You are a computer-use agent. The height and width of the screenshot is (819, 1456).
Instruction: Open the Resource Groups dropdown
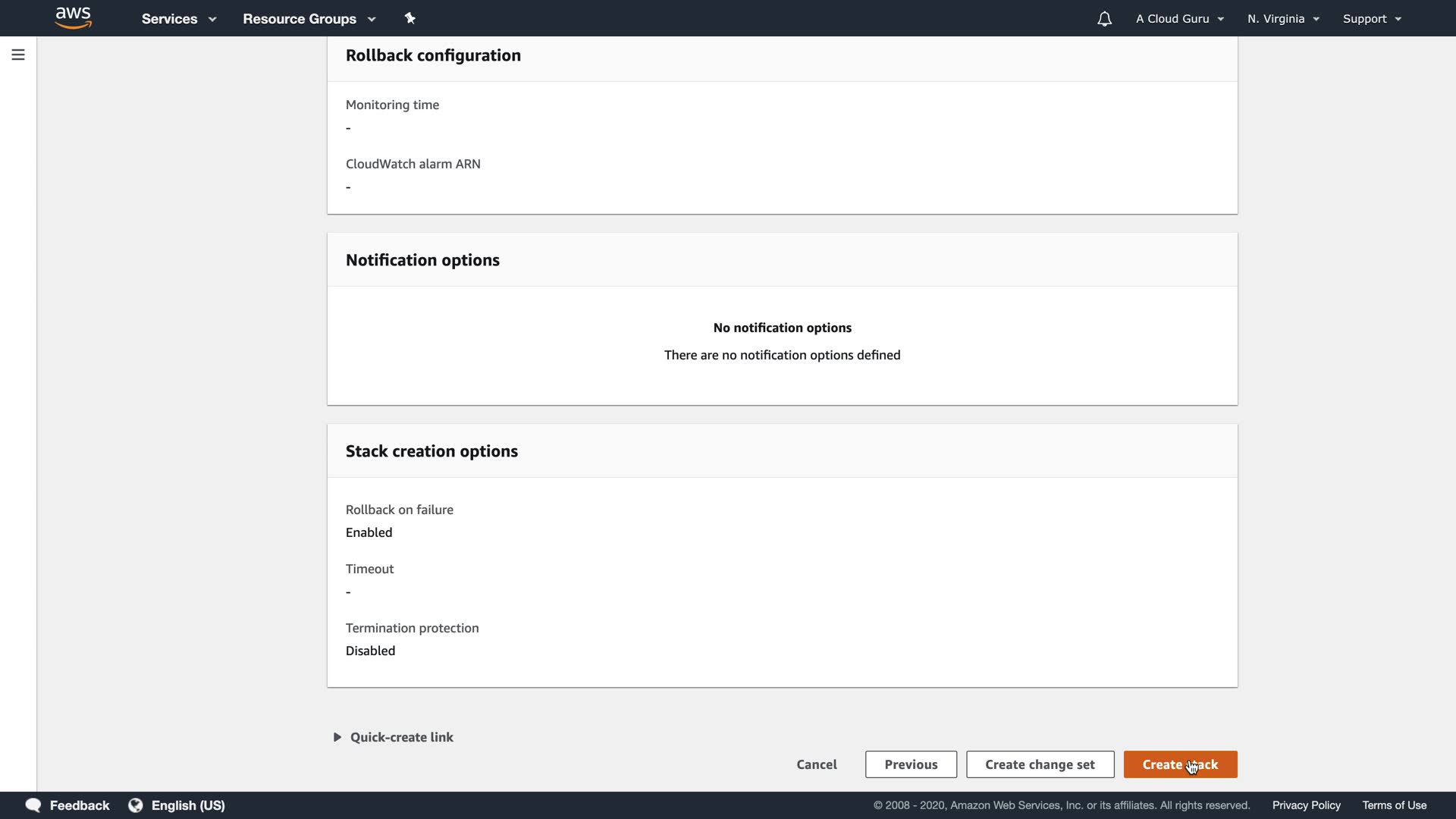tap(309, 19)
